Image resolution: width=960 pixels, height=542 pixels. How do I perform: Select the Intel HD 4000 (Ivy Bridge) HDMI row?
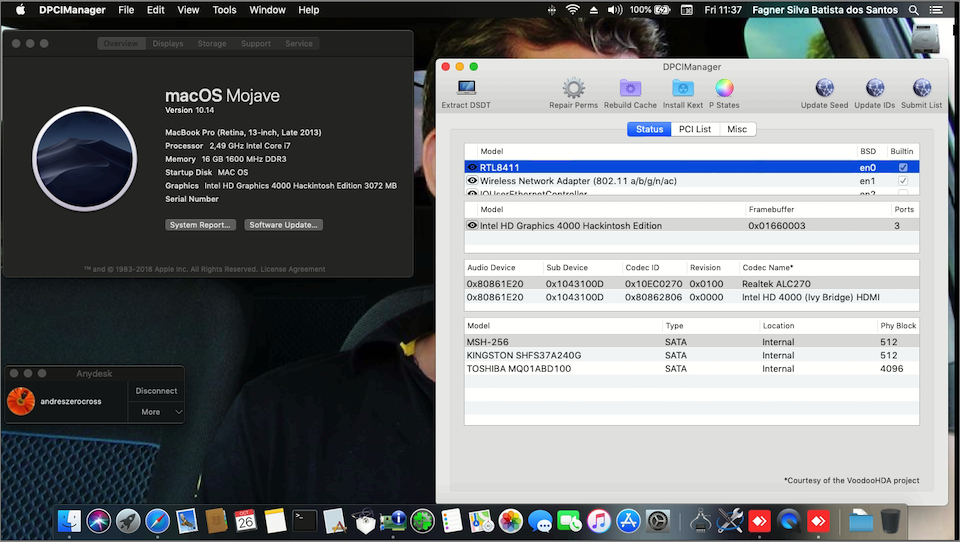[x=692, y=297]
